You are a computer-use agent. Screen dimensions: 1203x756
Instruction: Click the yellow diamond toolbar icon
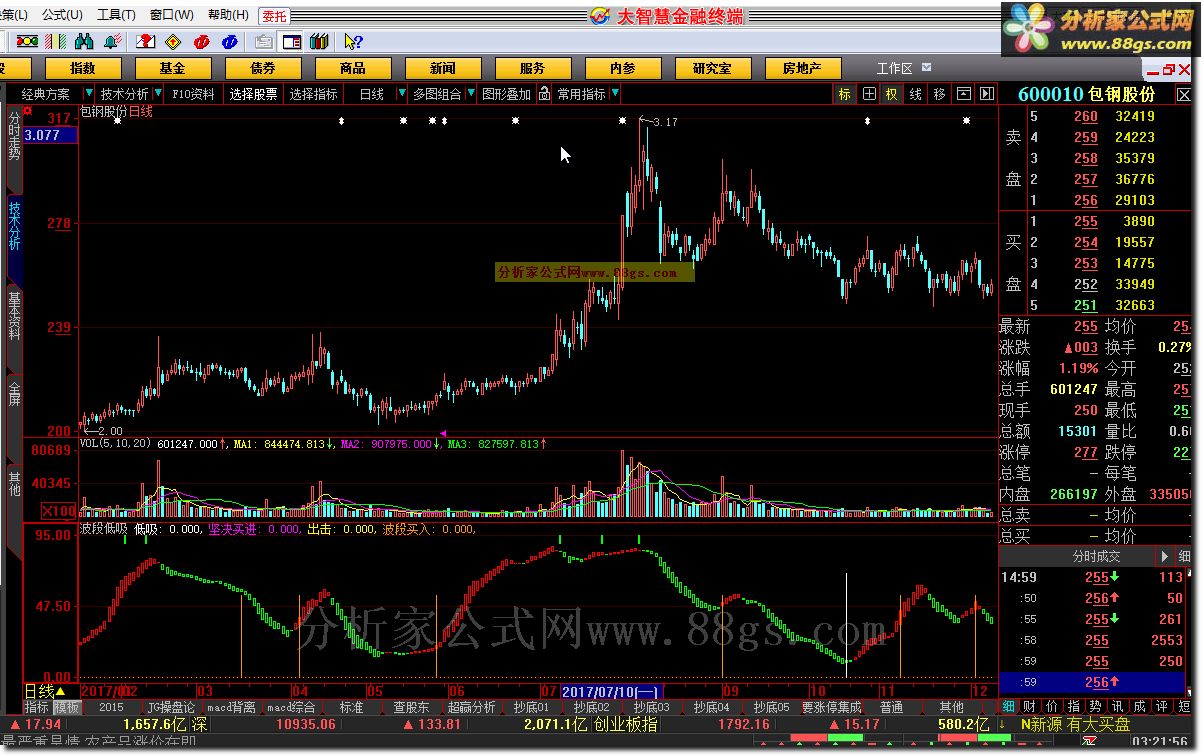click(x=172, y=42)
